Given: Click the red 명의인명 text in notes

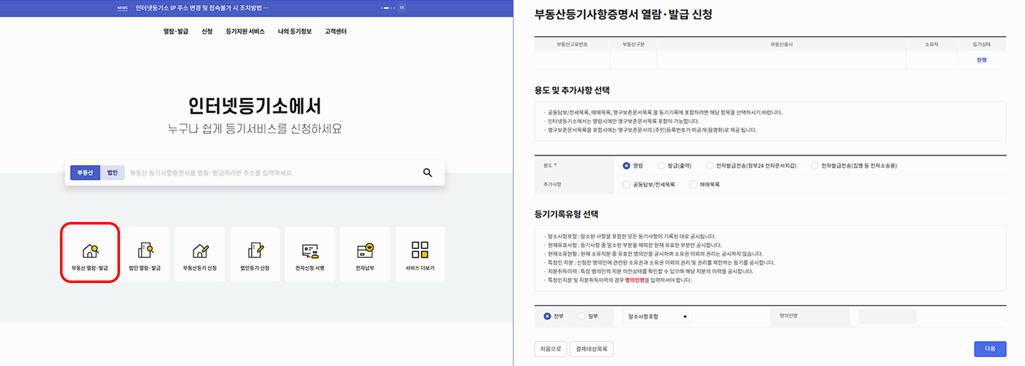Looking at the screenshot, I should coord(634,279).
